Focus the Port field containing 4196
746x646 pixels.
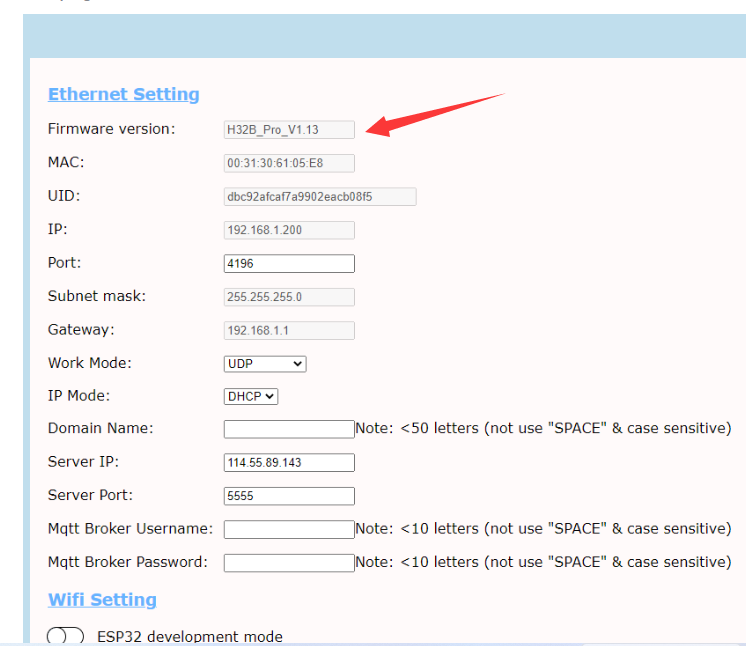pos(289,264)
